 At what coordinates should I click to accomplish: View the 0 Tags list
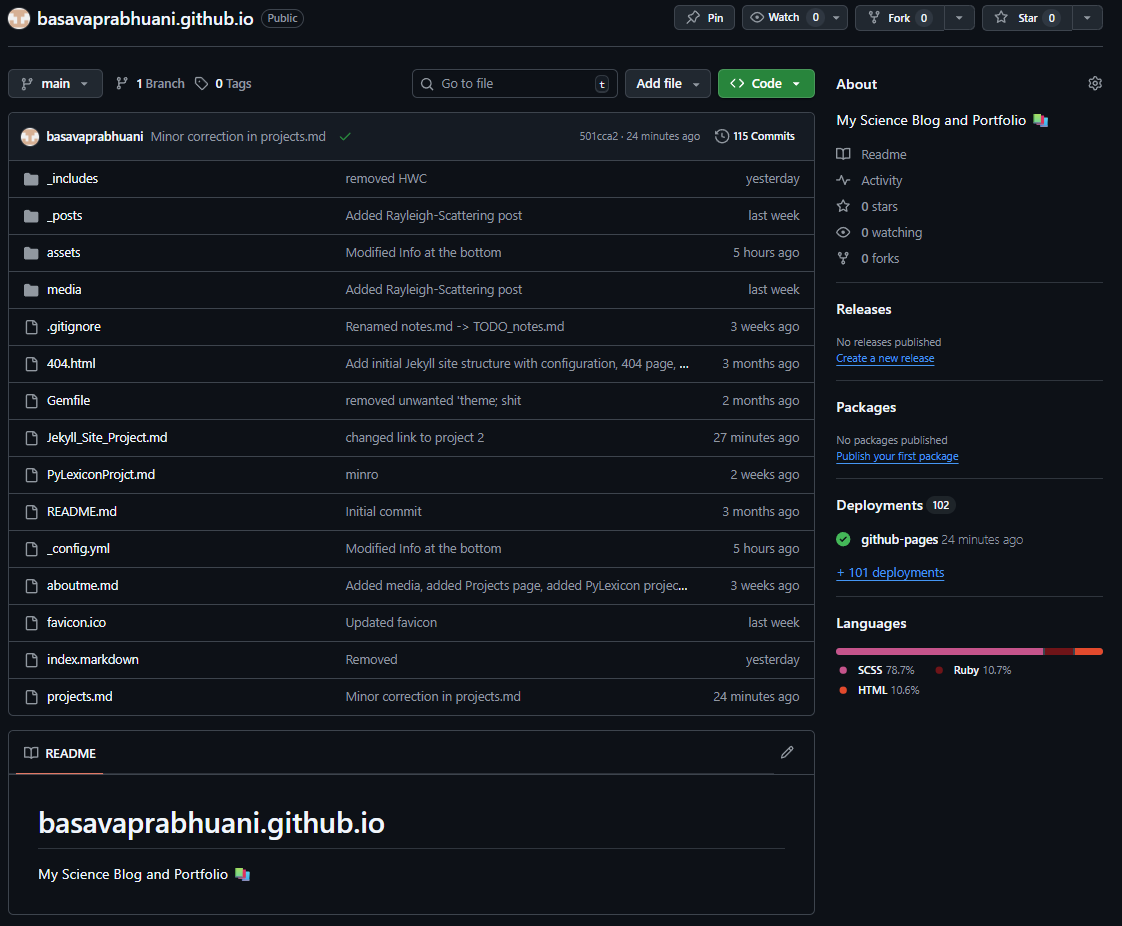coord(223,84)
